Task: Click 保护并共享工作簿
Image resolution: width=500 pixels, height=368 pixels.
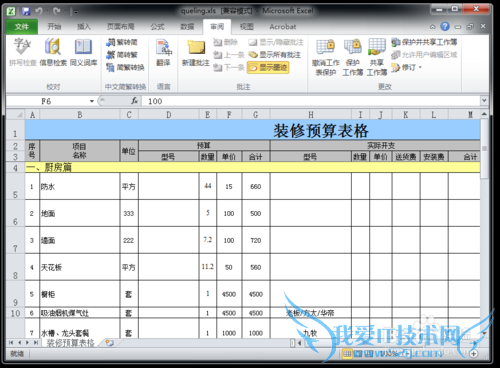Action: (x=424, y=42)
